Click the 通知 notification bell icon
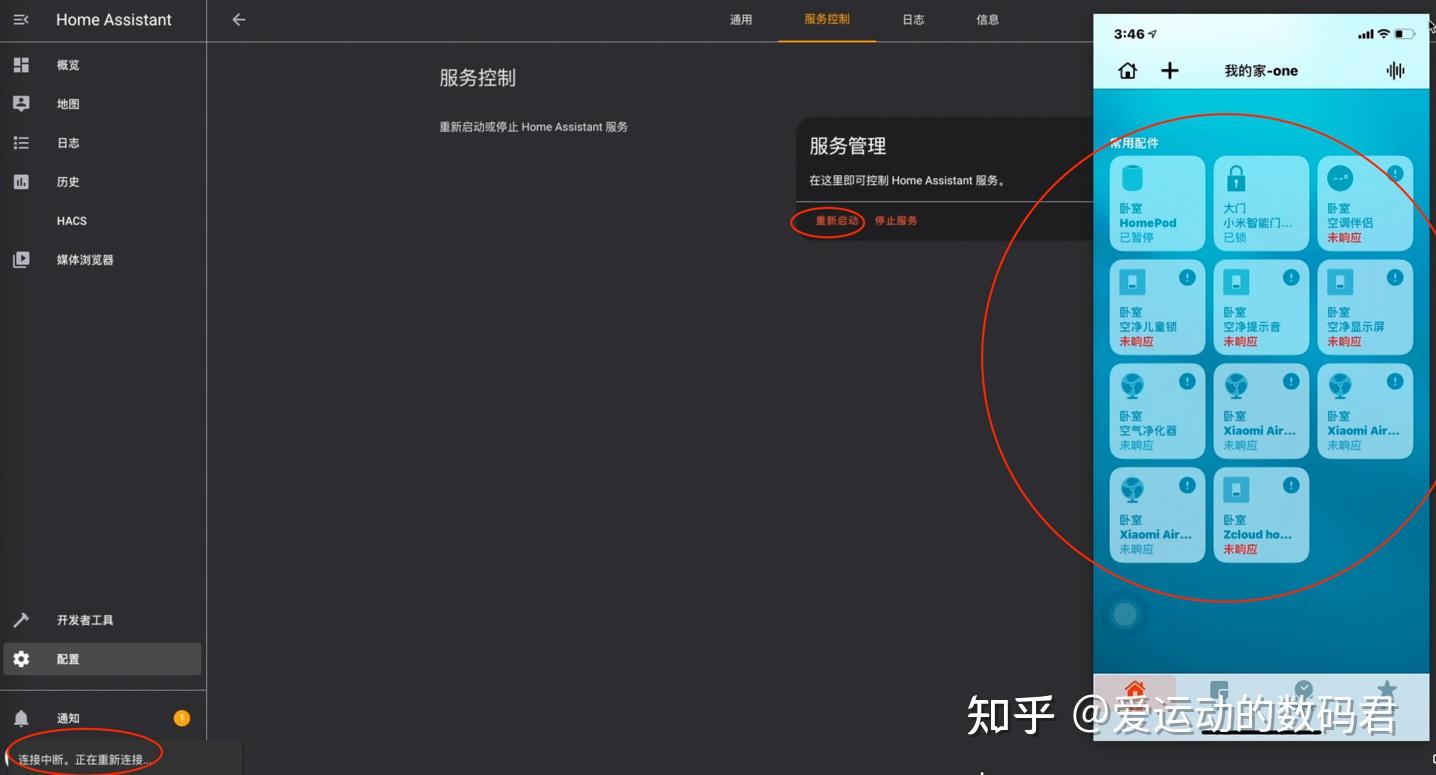The width and height of the screenshot is (1436, 775). [21, 717]
